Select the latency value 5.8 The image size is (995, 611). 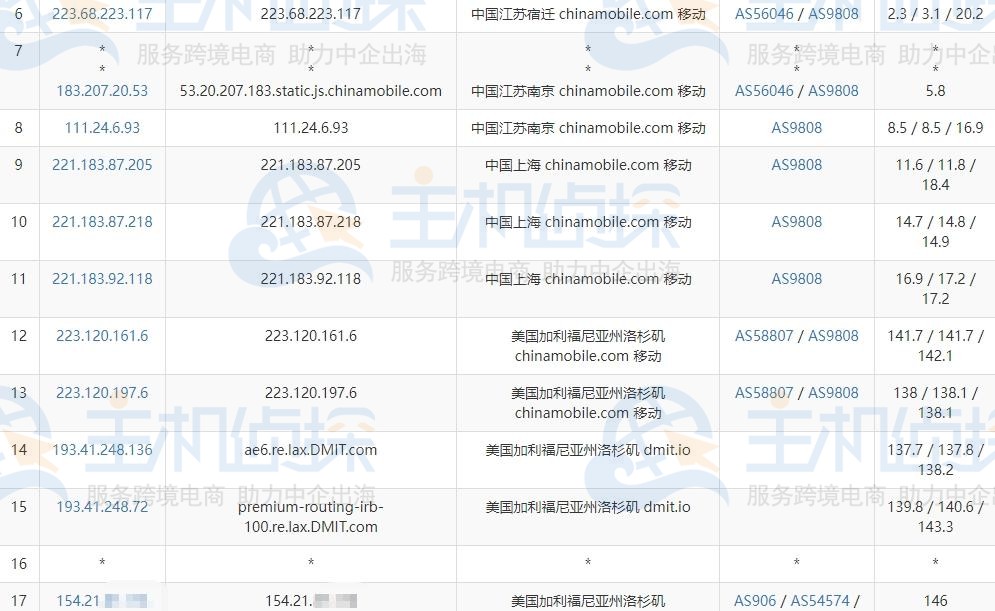935,91
